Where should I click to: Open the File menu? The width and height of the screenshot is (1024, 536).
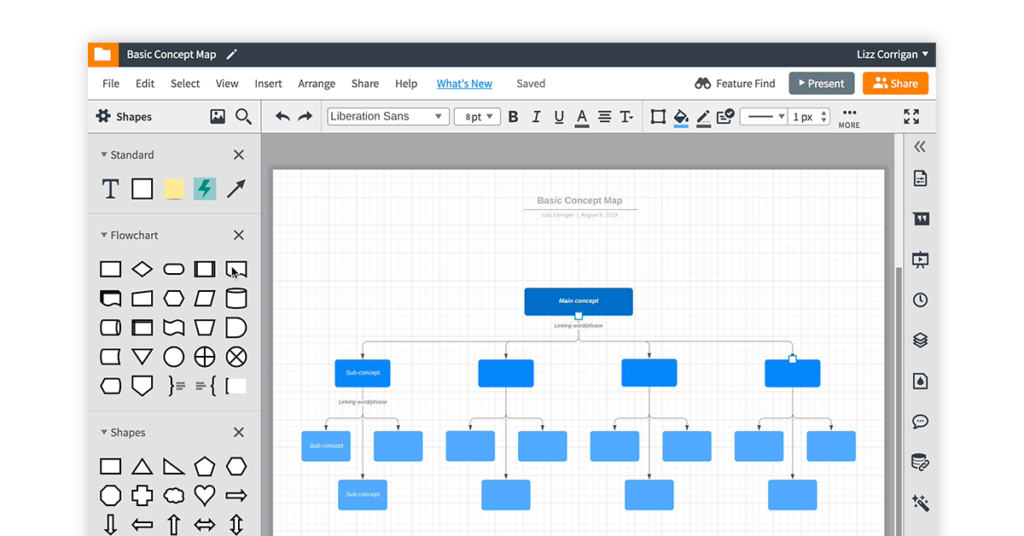[x=111, y=84]
